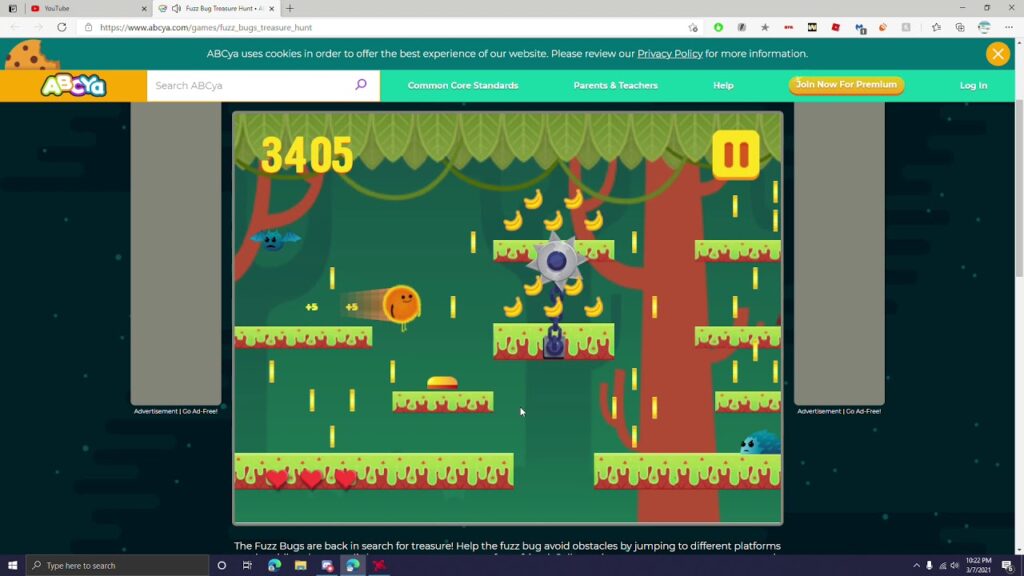The image size is (1024, 576).
Task: Click the address bar URL
Action: (x=206, y=27)
